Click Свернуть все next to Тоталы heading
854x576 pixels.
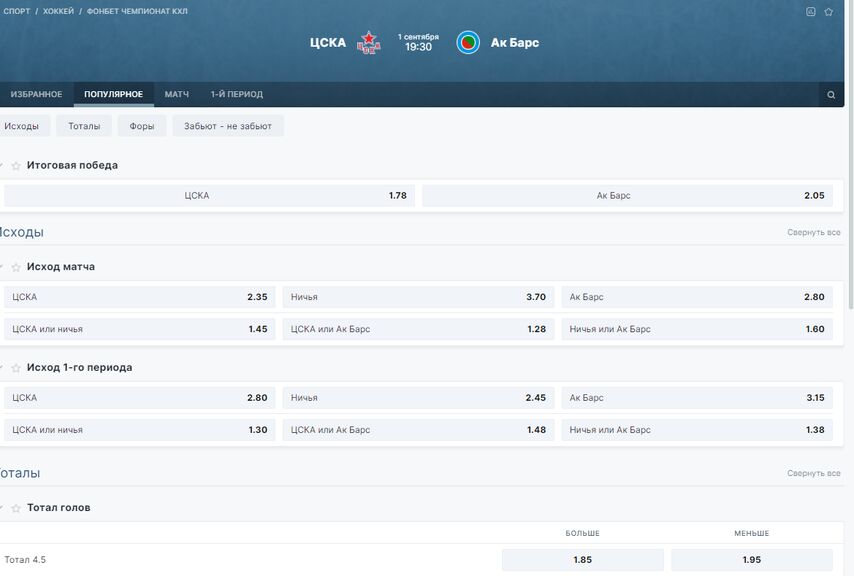[813, 474]
